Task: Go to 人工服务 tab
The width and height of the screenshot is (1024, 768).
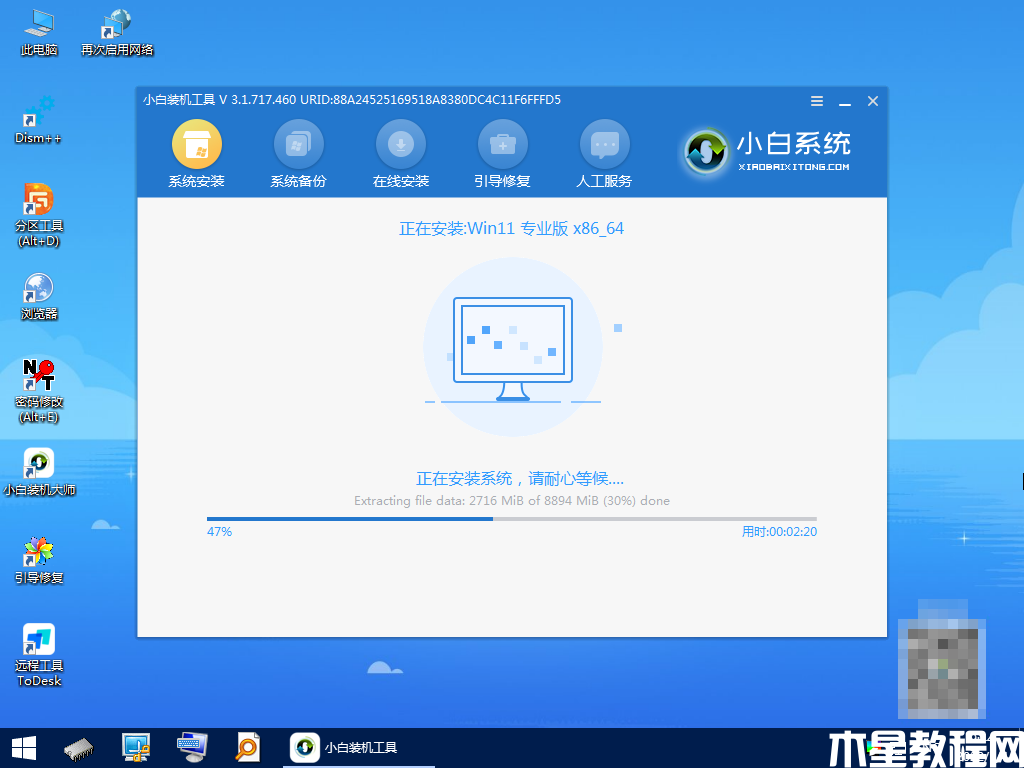Action: (x=605, y=155)
